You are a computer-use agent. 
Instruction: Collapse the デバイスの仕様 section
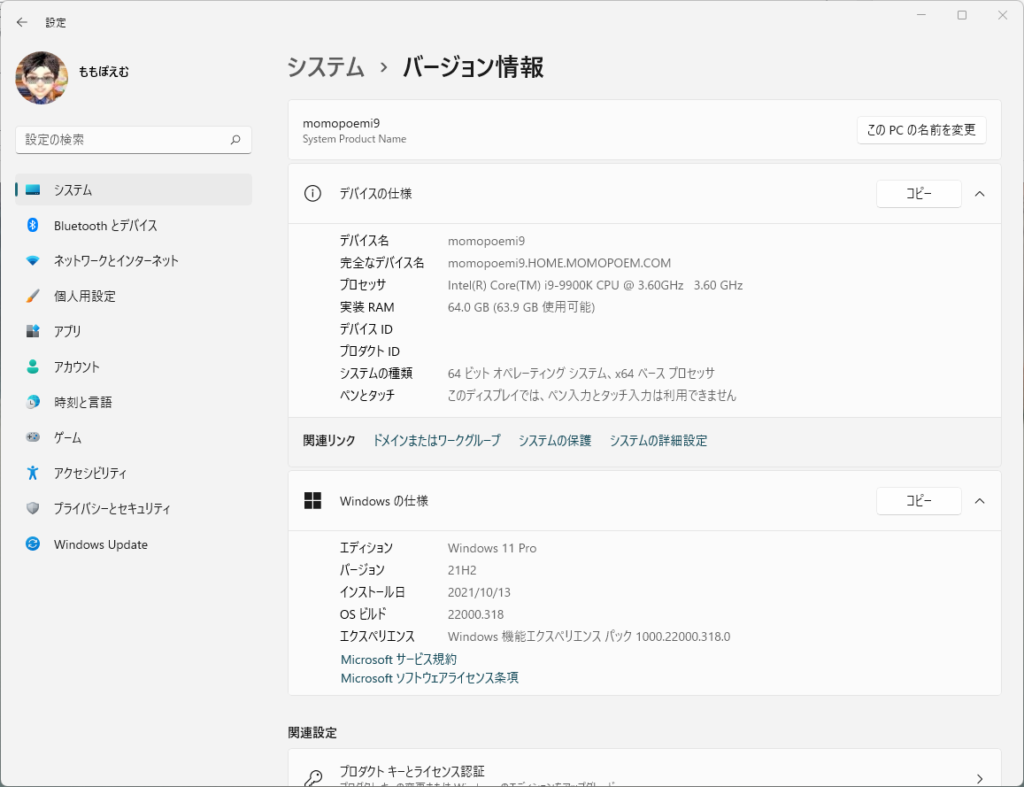(979, 194)
